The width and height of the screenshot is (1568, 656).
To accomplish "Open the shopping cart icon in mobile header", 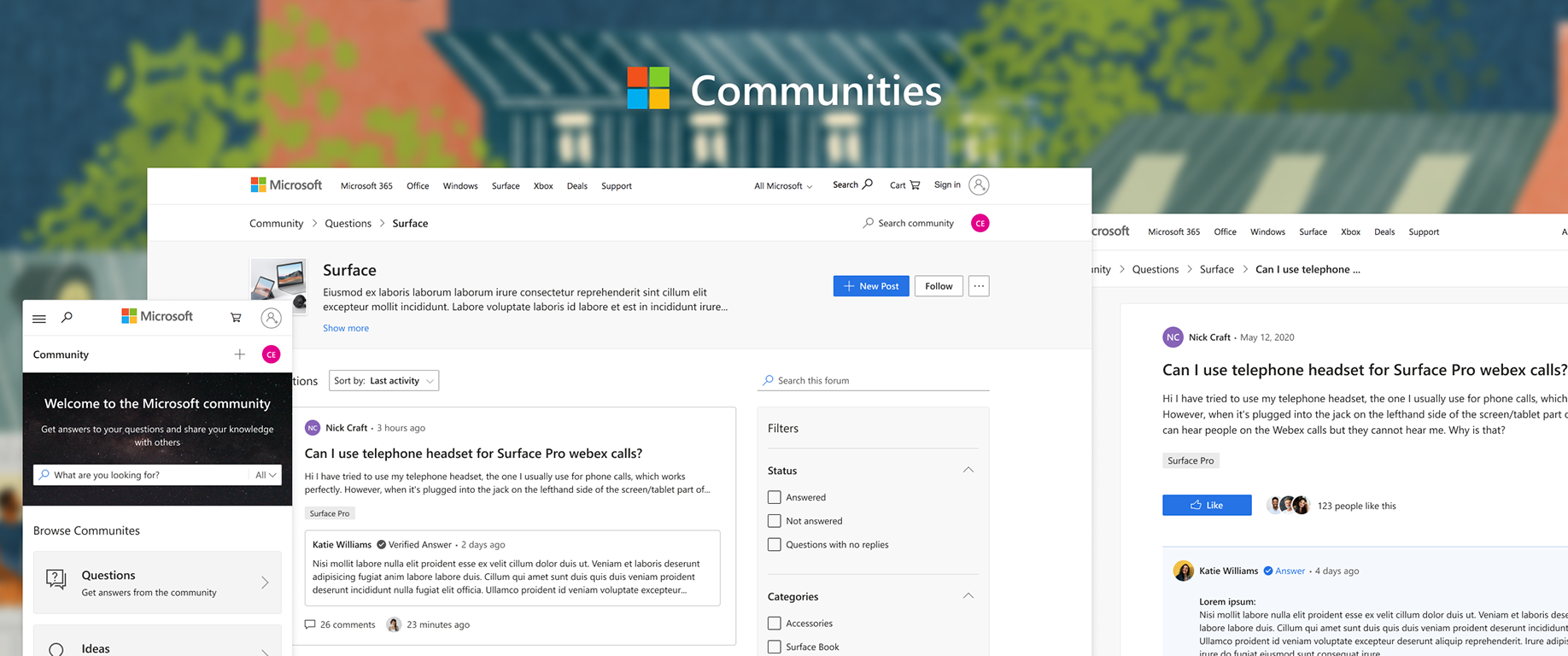I will pyautogui.click(x=236, y=318).
